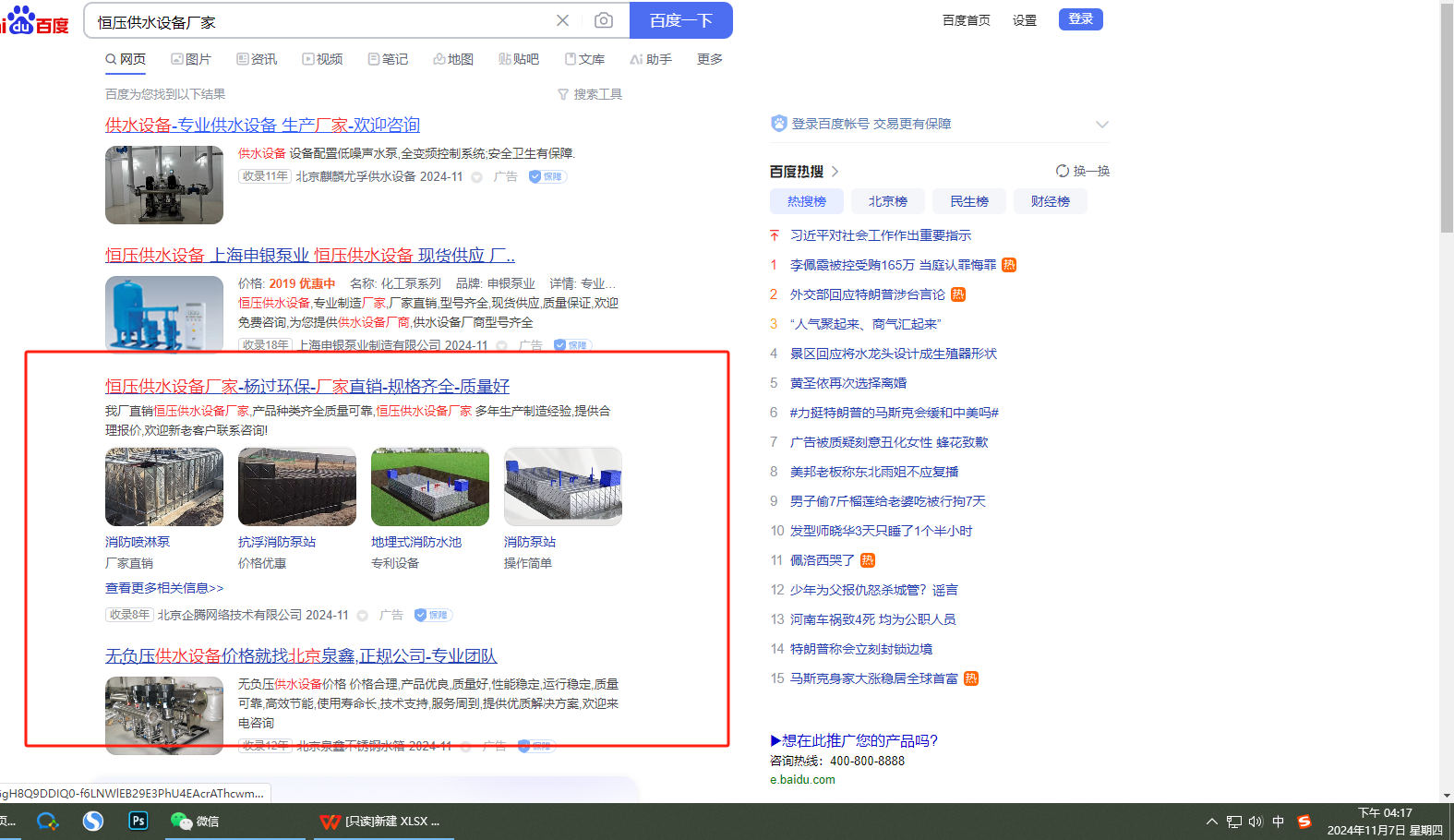Show hidden system tray icons
This screenshot has width=1454, height=840.
[x=1211, y=822]
